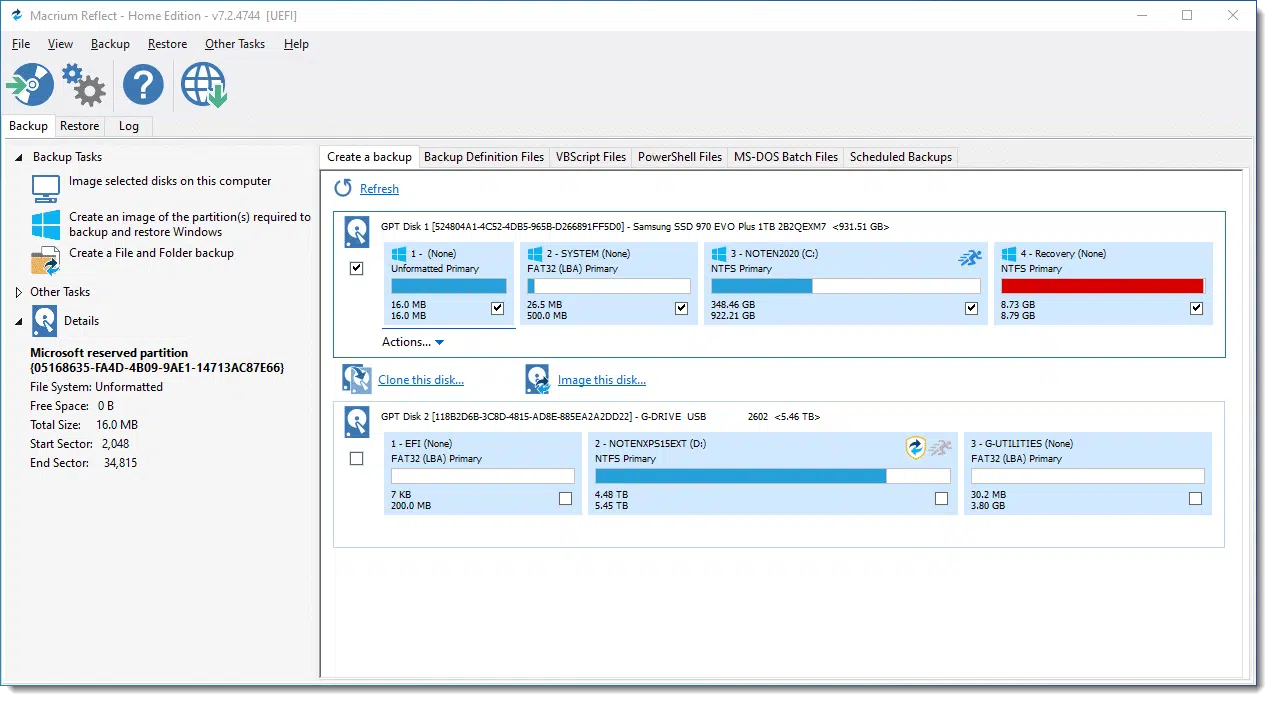Open the Scheduled Backups tab
The width and height of the screenshot is (1272, 701).
[x=901, y=157]
